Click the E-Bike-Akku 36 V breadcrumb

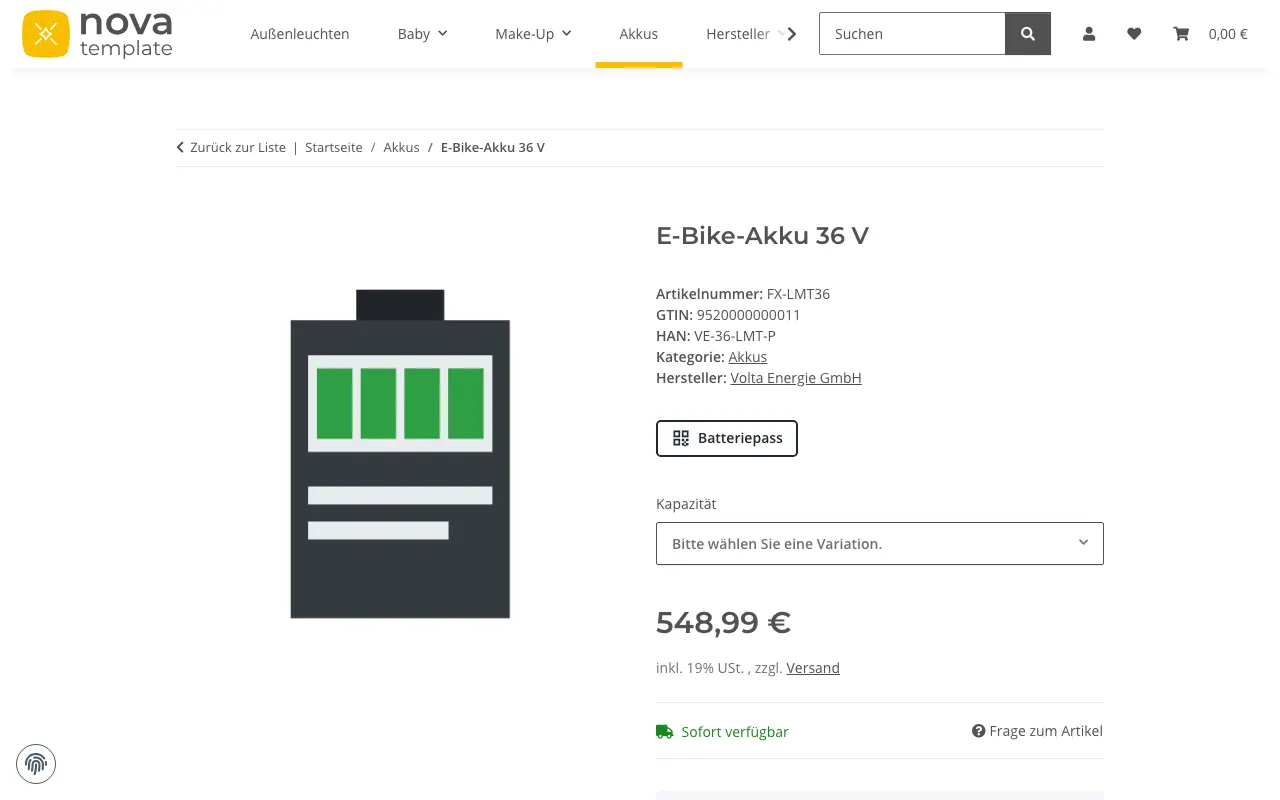point(493,147)
